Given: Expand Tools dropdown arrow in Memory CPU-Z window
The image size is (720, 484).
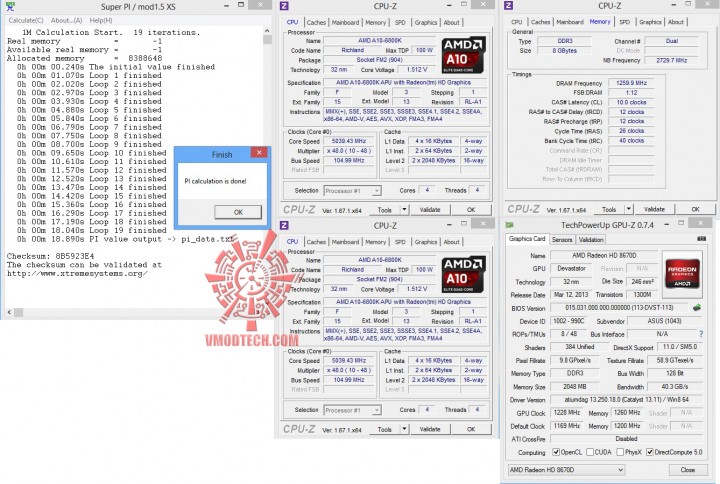Looking at the screenshot, I should point(629,209).
